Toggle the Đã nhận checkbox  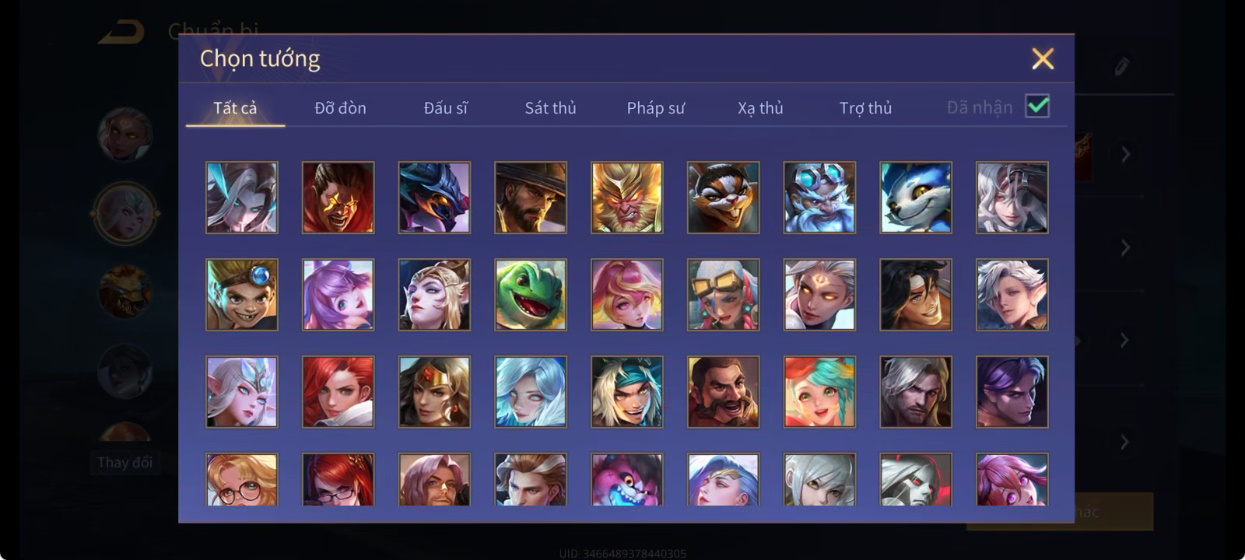coord(1038,106)
